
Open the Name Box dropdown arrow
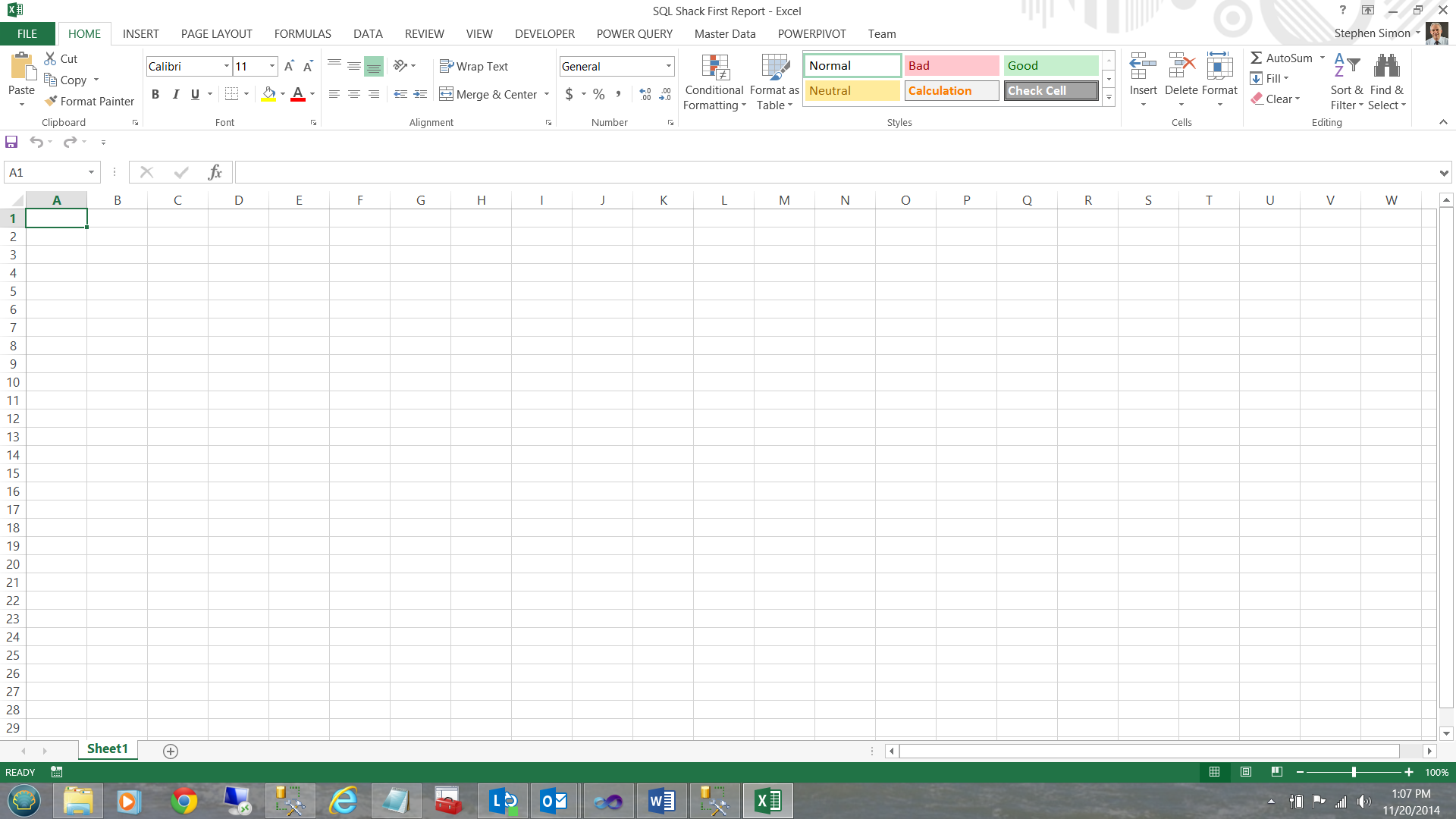pos(91,173)
